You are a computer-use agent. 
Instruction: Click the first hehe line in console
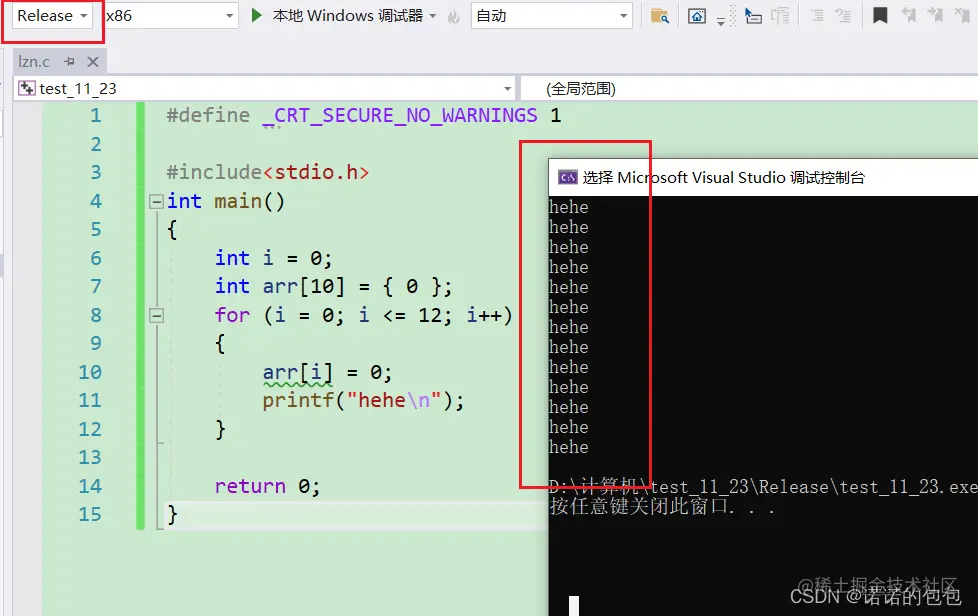coord(569,207)
